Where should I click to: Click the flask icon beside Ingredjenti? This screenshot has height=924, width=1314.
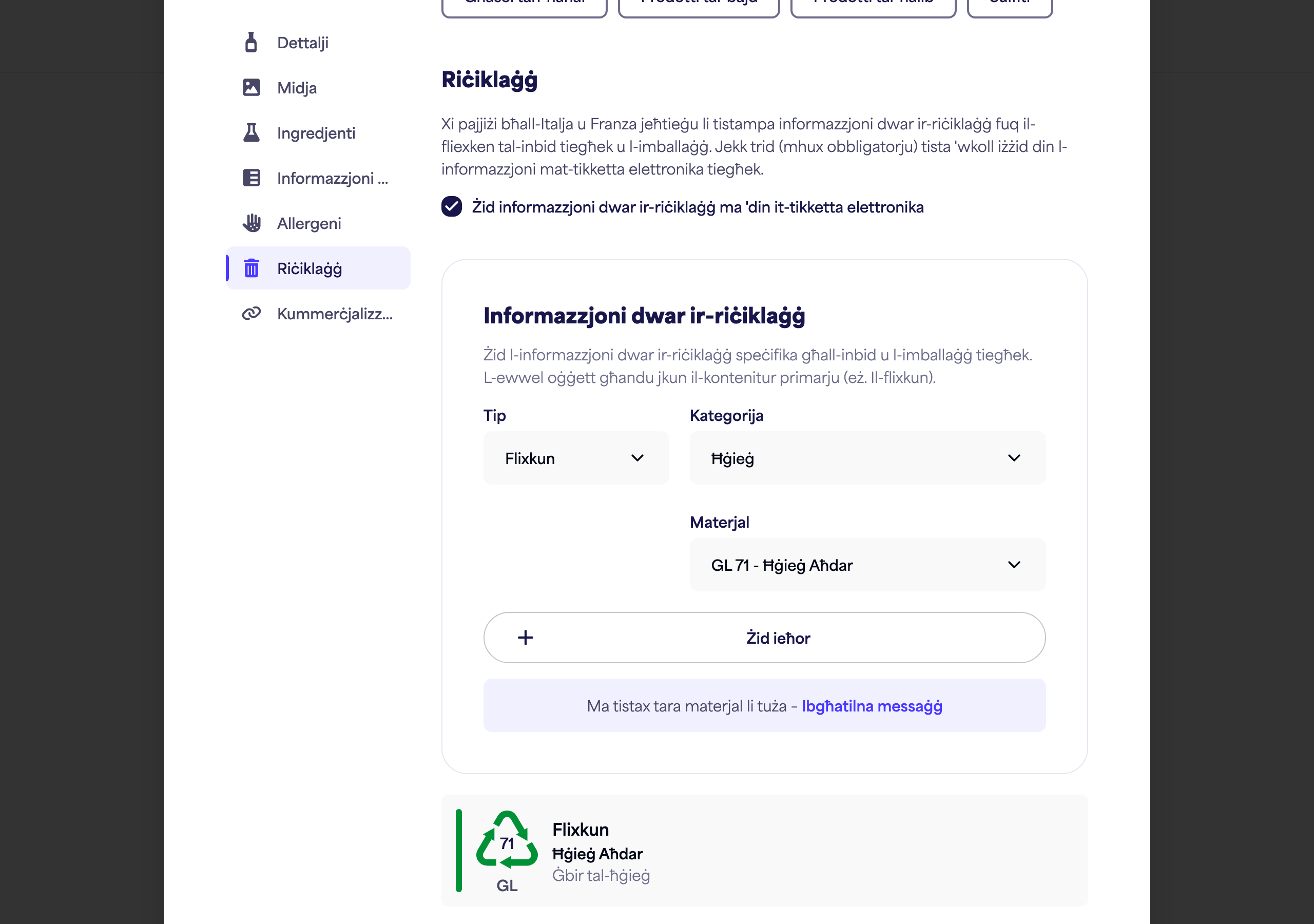[x=250, y=132]
